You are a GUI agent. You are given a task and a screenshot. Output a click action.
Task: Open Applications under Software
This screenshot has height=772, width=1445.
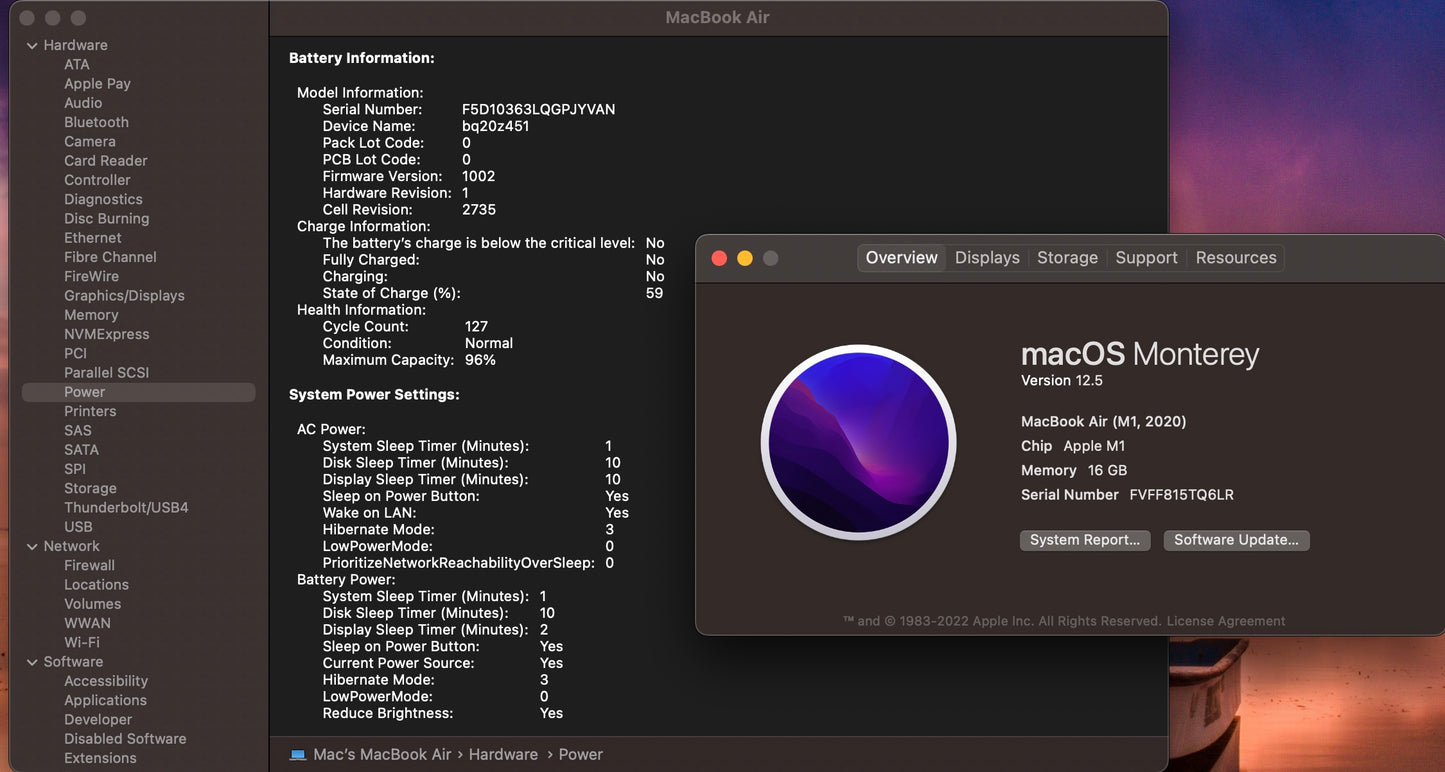coord(105,701)
